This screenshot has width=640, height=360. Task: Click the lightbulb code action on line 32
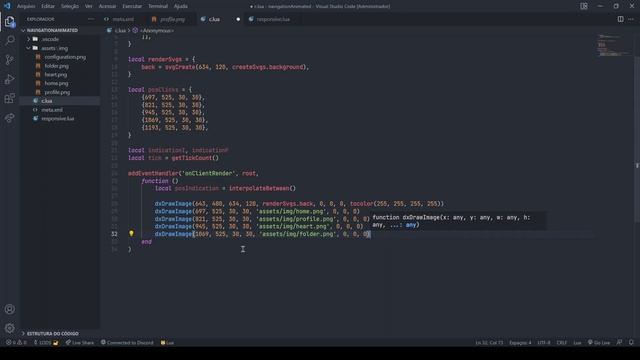[x=131, y=234]
